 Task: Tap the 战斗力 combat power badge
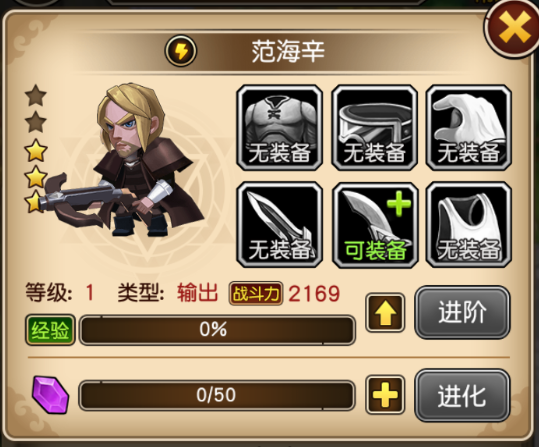(256, 294)
